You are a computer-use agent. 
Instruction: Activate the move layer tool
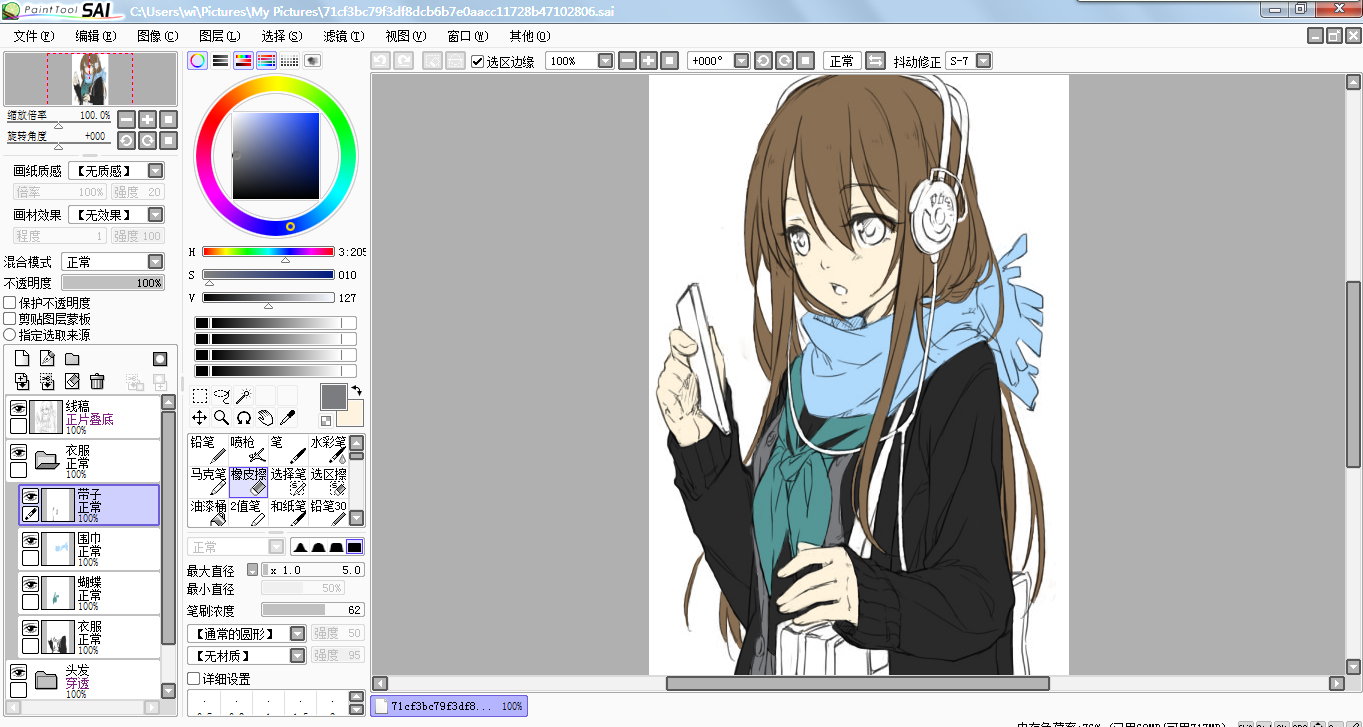tap(200, 418)
